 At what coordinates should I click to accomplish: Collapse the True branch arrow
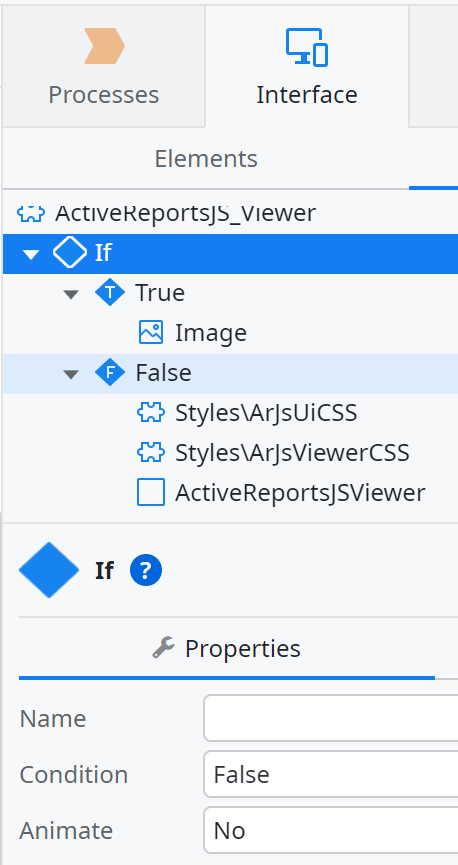(x=71, y=294)
